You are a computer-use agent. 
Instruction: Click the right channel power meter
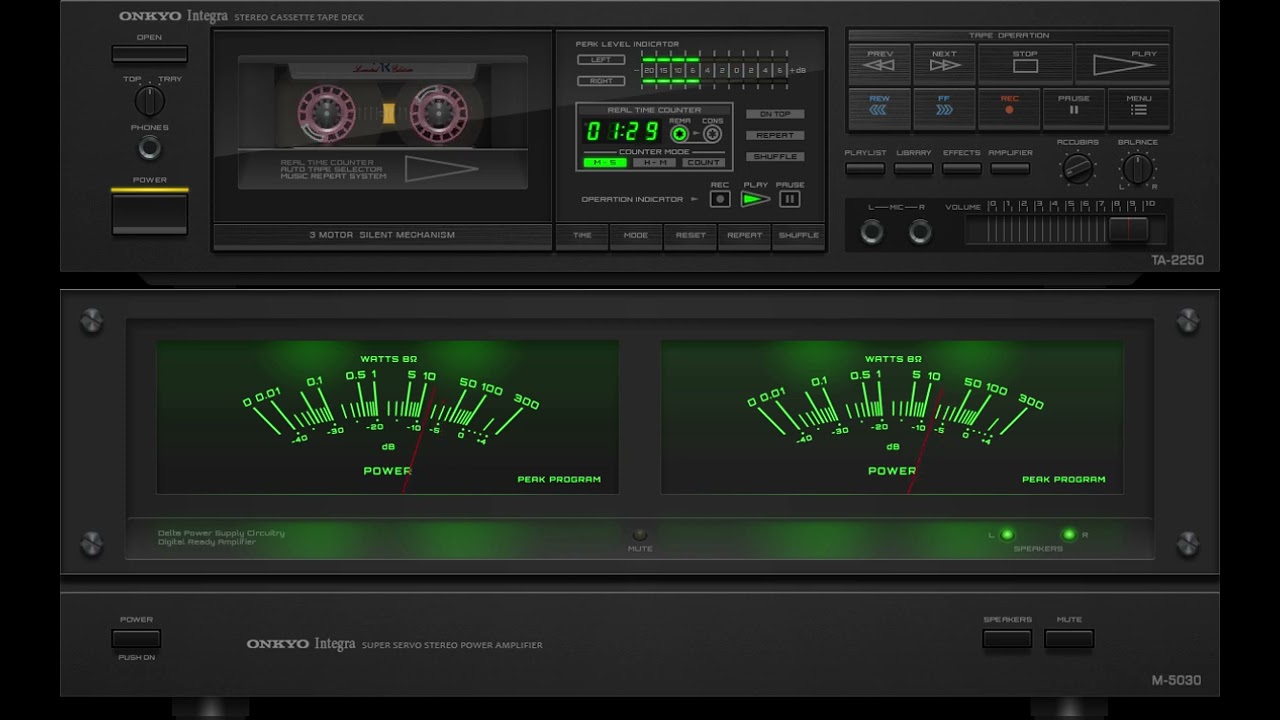point(892,416)
